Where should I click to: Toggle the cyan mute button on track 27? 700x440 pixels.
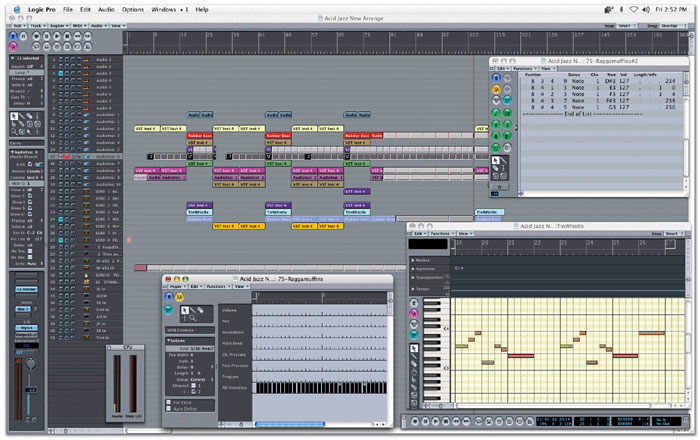tap(61, 240)
